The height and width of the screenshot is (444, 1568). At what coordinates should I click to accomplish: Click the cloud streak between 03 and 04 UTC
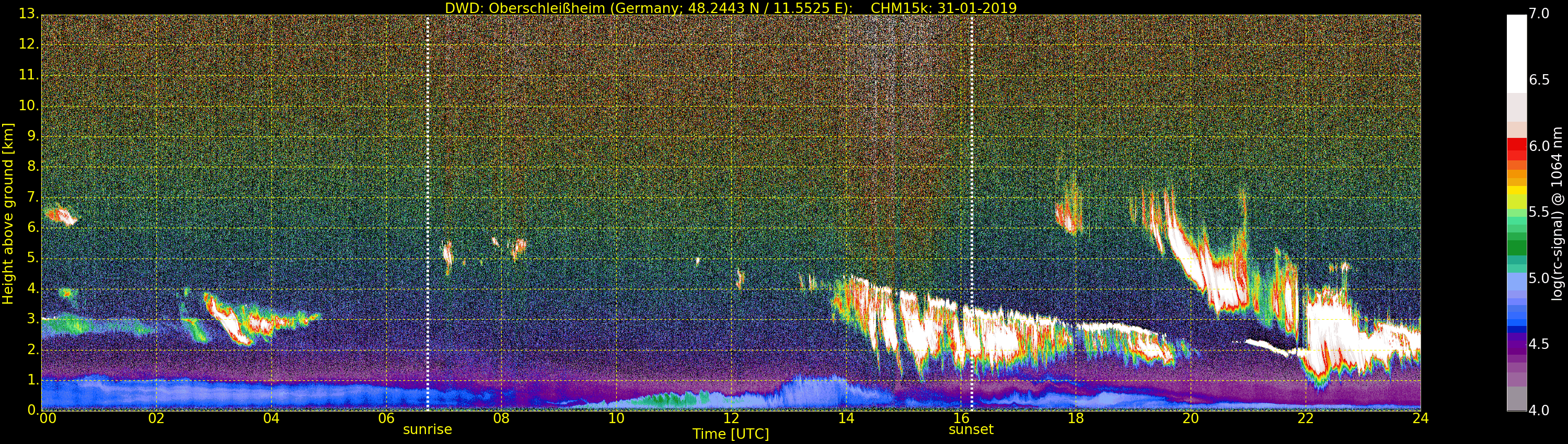point(228,319)
